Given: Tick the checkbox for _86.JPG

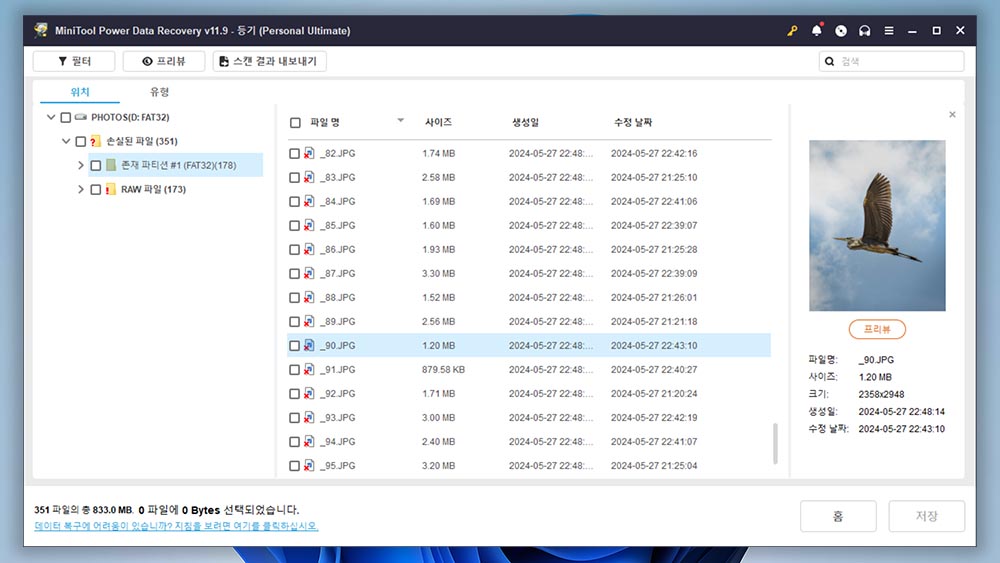Looking at the screenshot, I should [294, 250].
